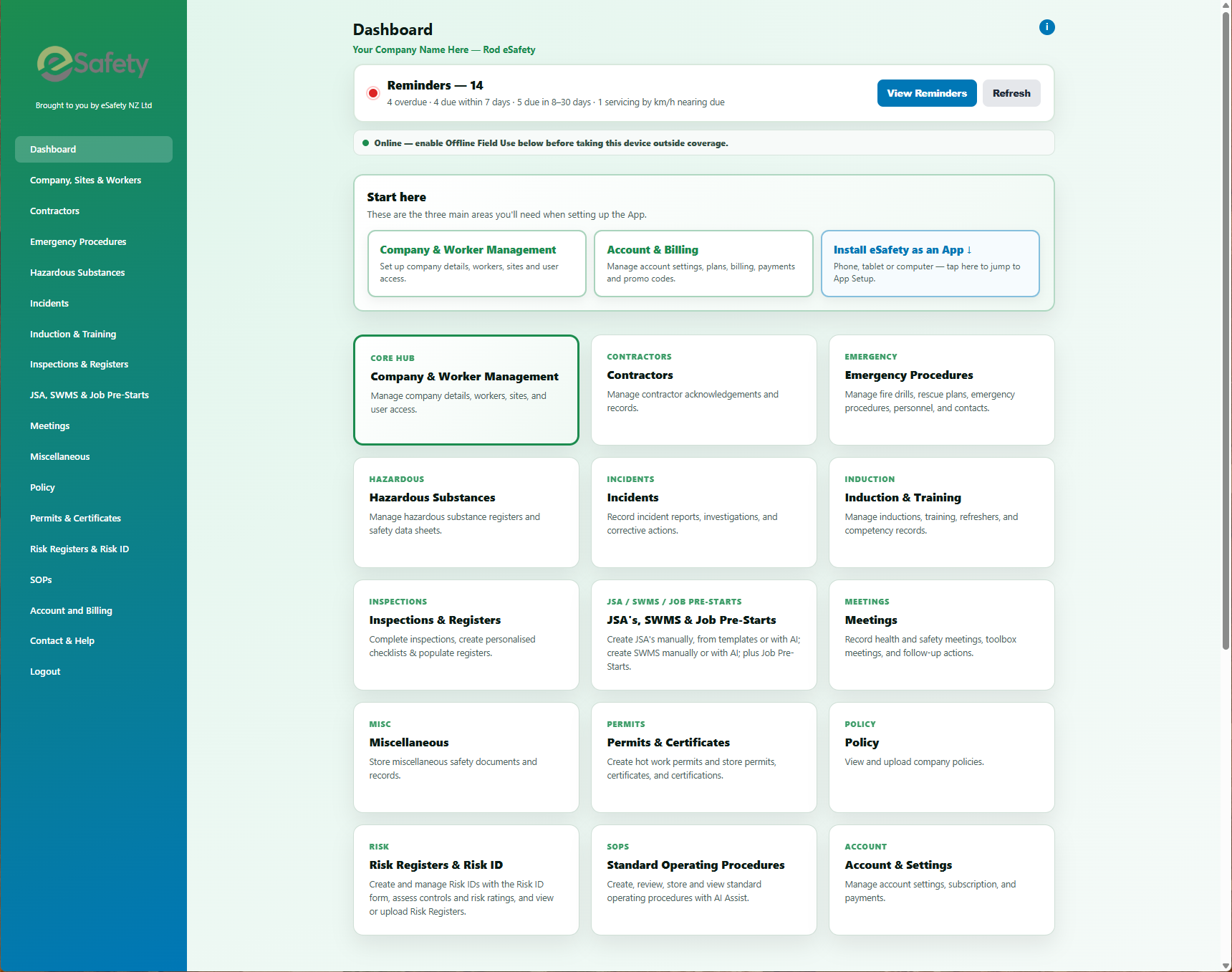This screenshot has height=972, width=1232.
Task: Open Account & Billing start-here card
Action: pyautogui.click(x=703, y=263)
